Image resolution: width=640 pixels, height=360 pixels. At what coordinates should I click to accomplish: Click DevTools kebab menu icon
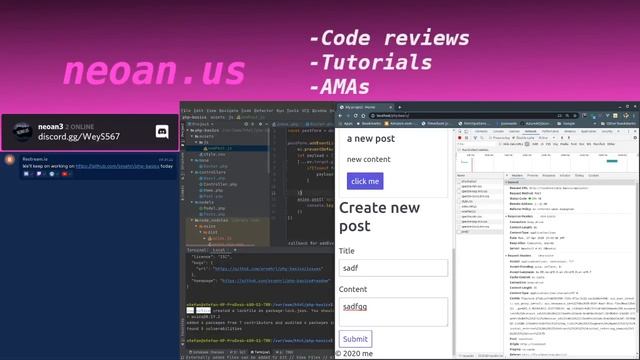click(628, 131)
